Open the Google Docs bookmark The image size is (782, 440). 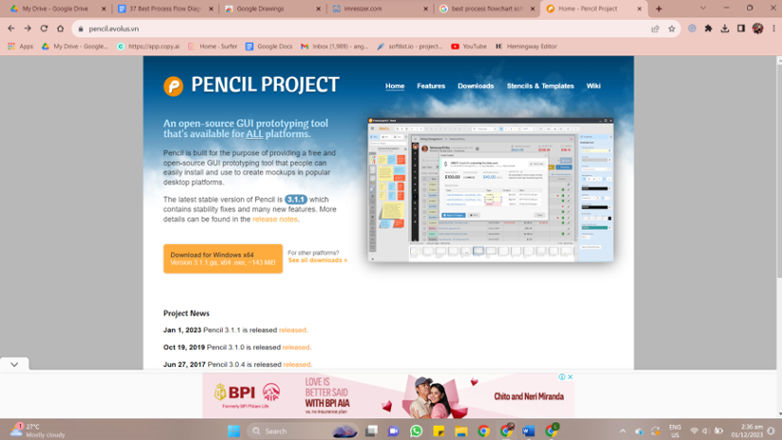(269, 46)
